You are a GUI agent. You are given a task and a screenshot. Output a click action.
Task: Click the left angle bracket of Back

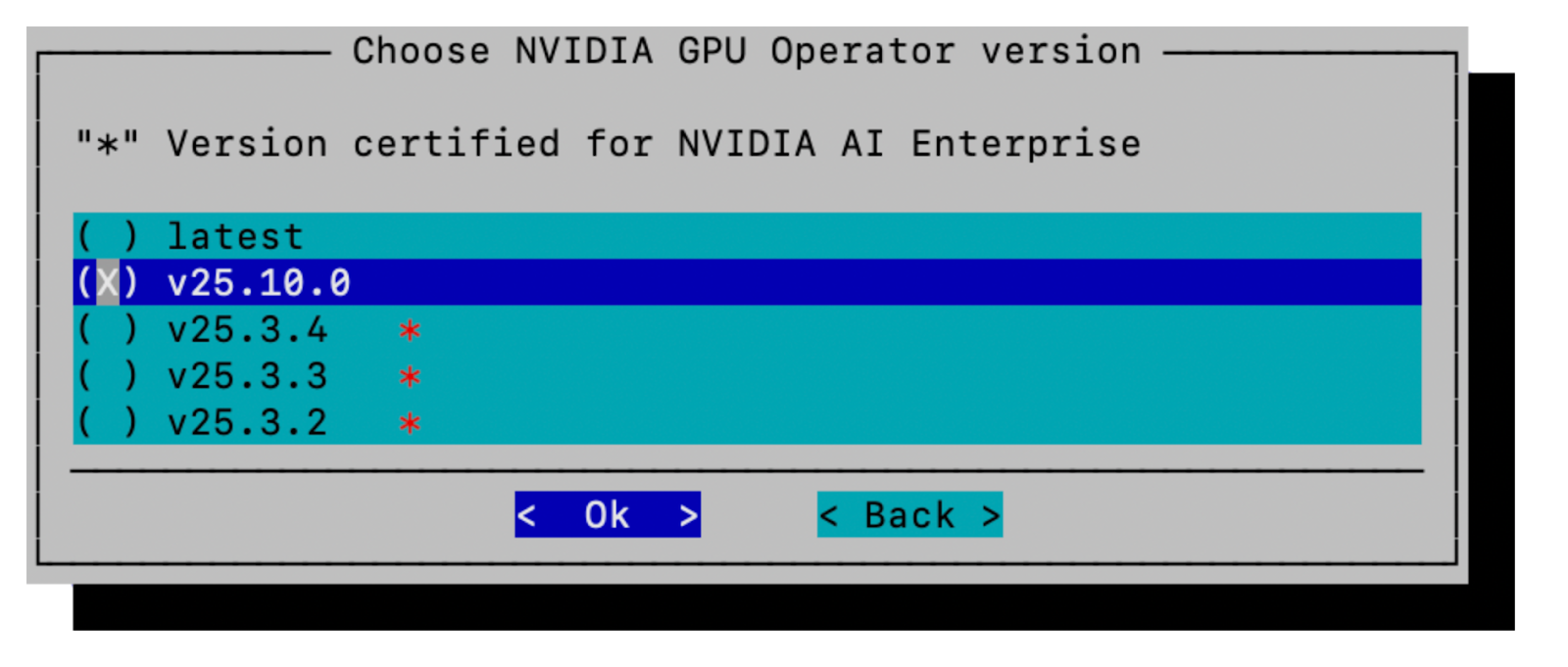point(829,515)
